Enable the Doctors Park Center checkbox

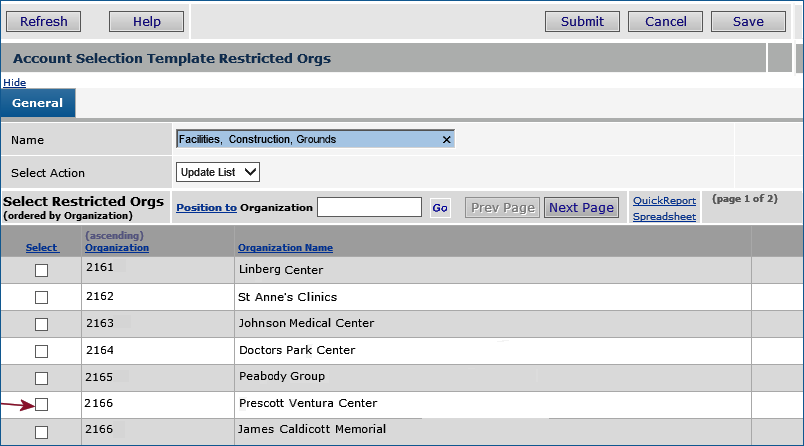tap(41, 352)
